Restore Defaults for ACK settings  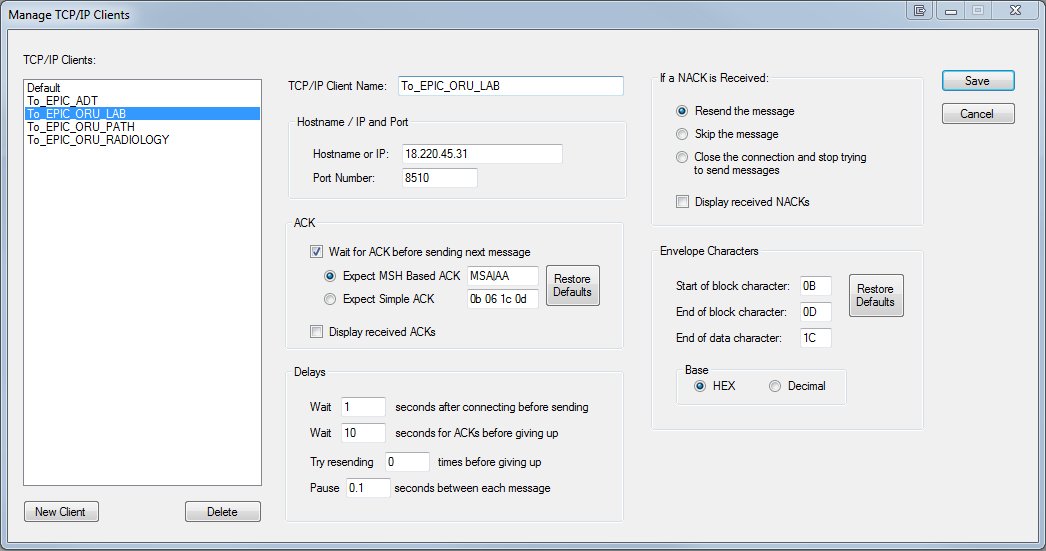[x=572, y=286]
